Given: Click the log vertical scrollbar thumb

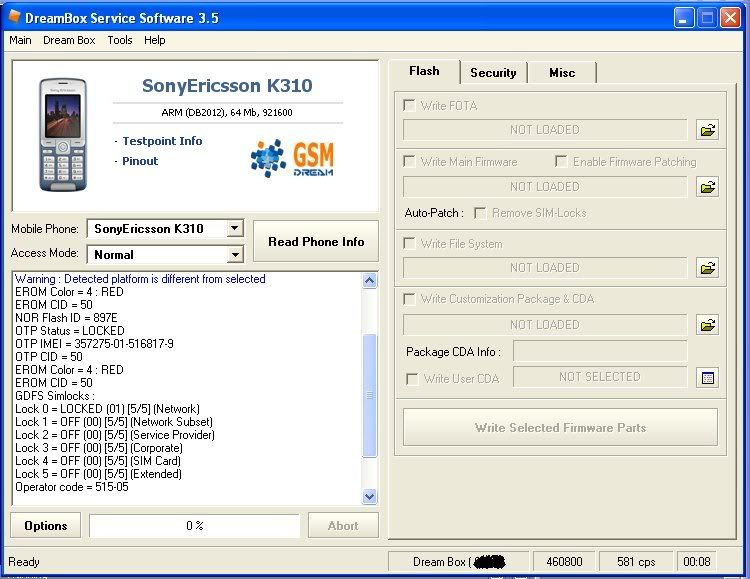Looking at the screenshot, I should click(x=369, y=395).
